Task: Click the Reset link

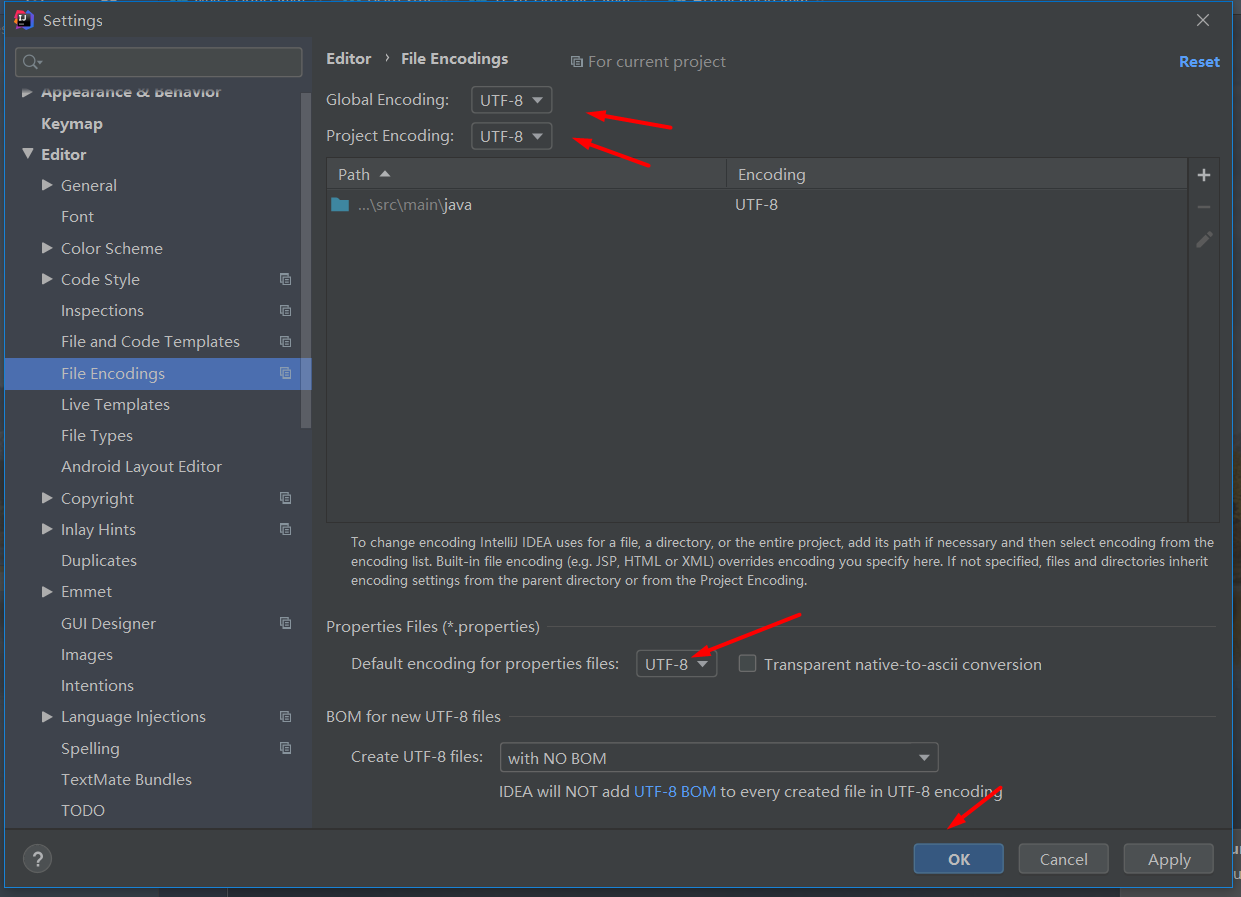Action: pos(1199,62)
